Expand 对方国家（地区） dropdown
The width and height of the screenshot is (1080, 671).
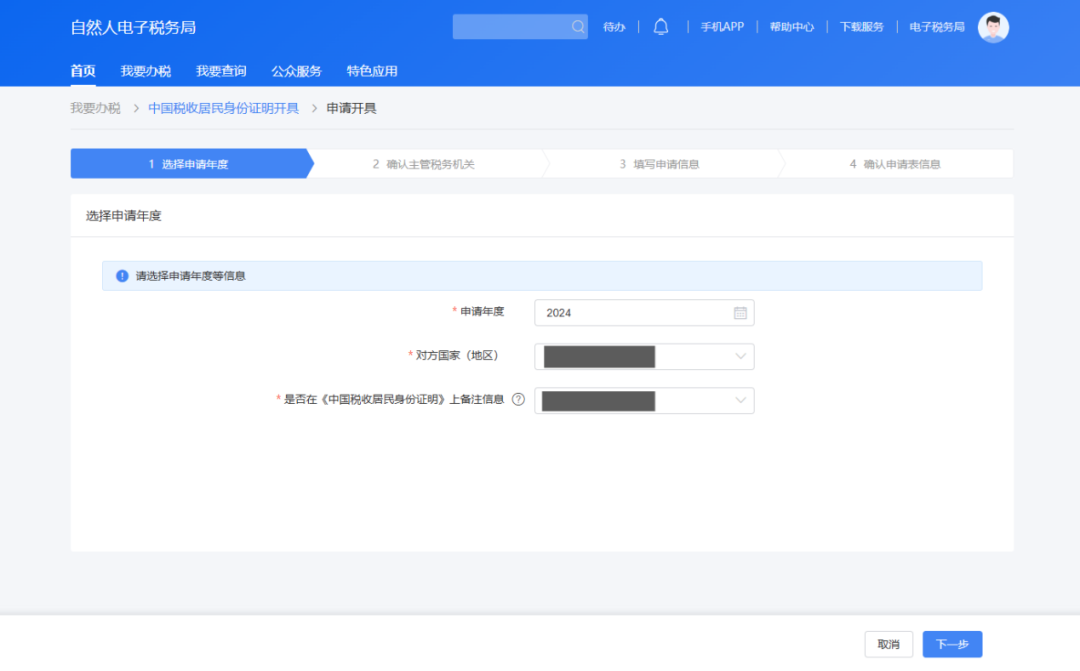pos(741,356)
